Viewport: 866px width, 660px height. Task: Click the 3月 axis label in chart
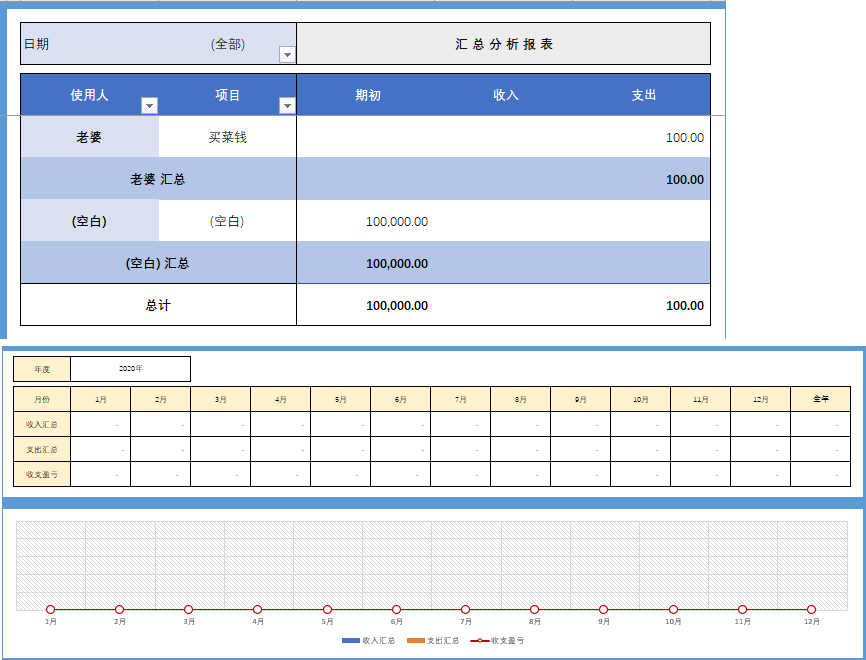pos(189,622)
